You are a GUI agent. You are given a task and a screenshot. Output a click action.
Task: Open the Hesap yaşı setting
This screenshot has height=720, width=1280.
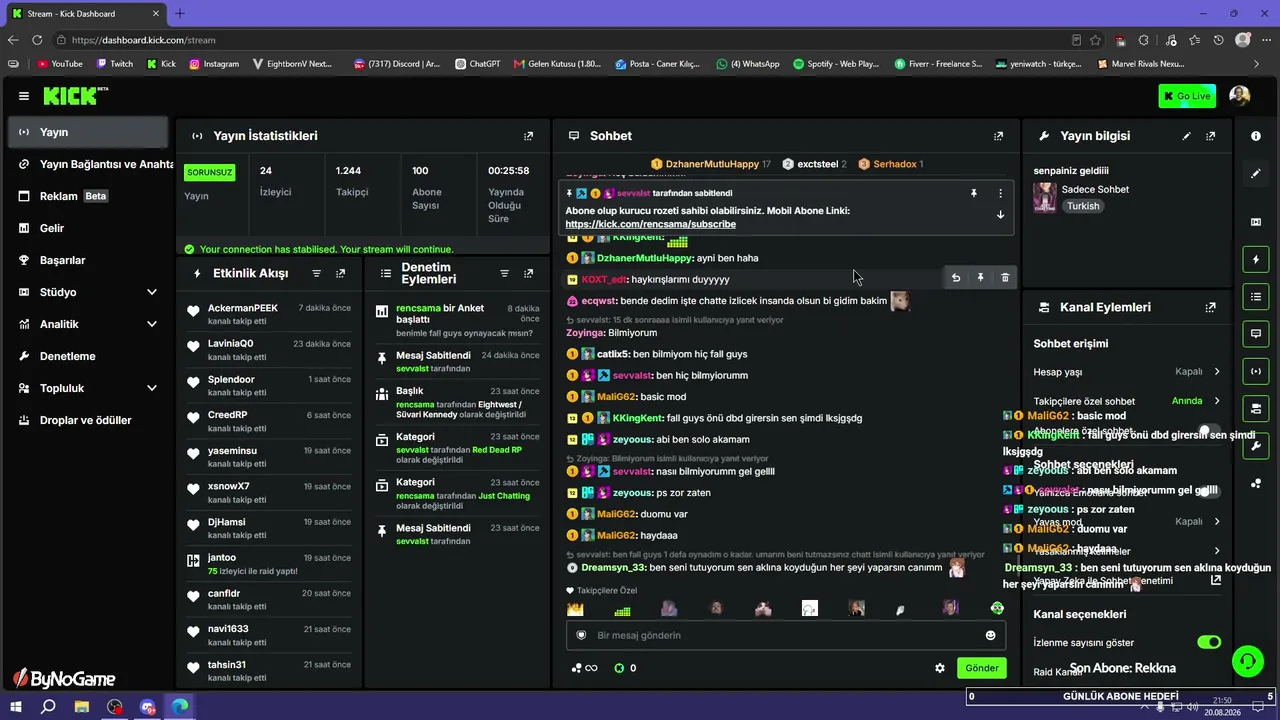(x=1127, y=372)
